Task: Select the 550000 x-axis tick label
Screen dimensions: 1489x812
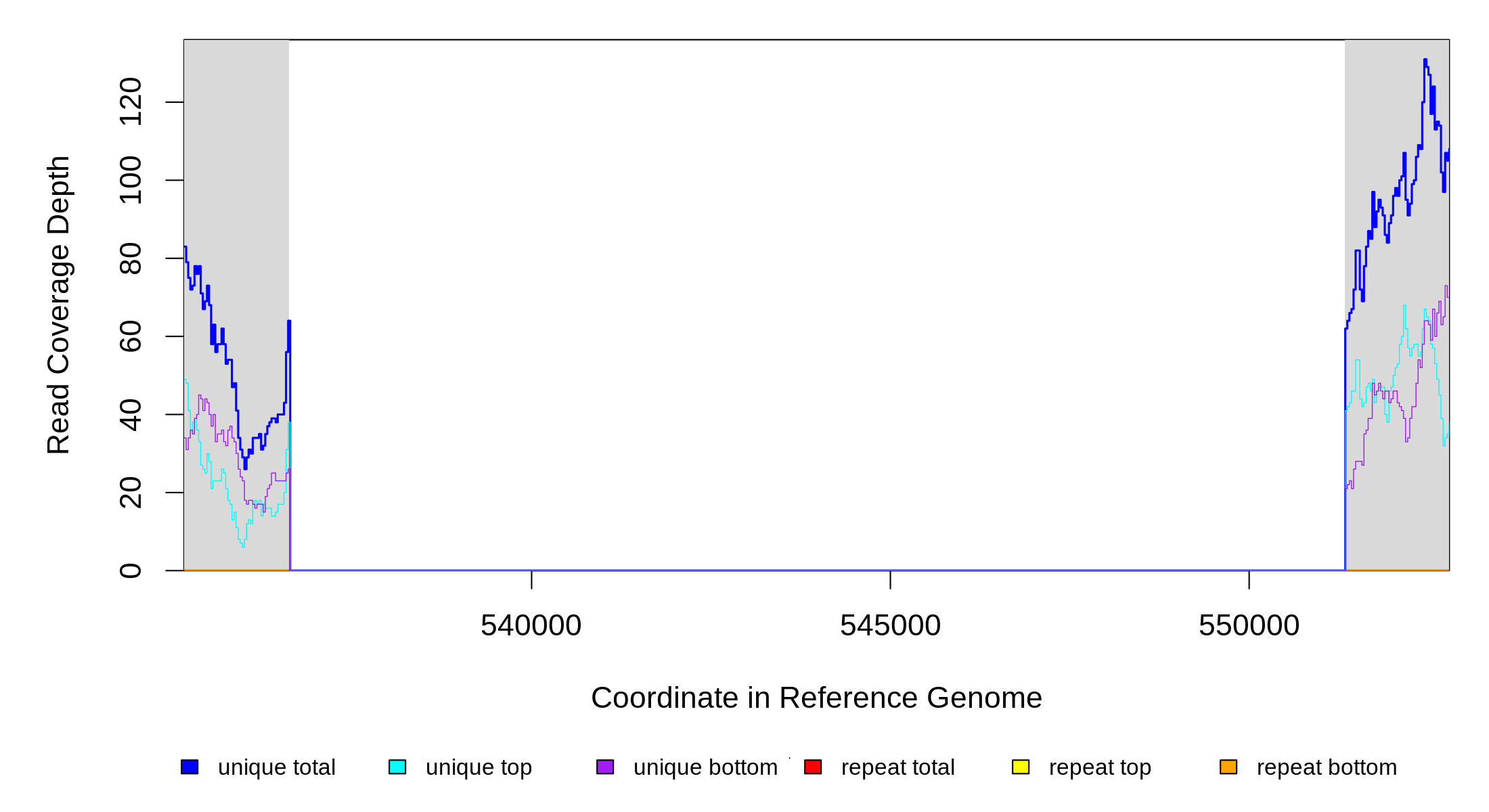Action: click(x=1249, y=625)
